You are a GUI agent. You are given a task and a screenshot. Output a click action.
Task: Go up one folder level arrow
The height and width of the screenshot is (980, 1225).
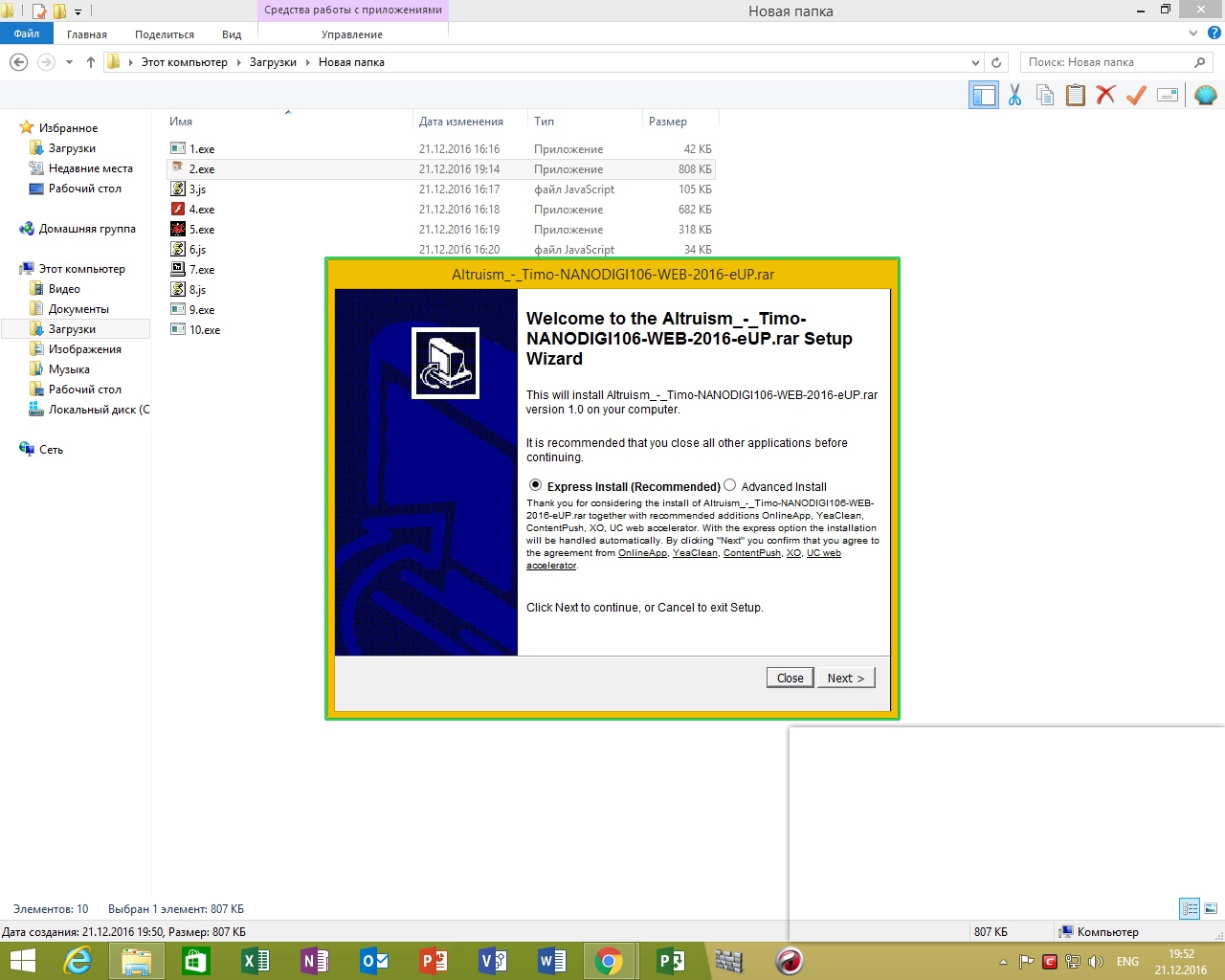tap(91, 62)
